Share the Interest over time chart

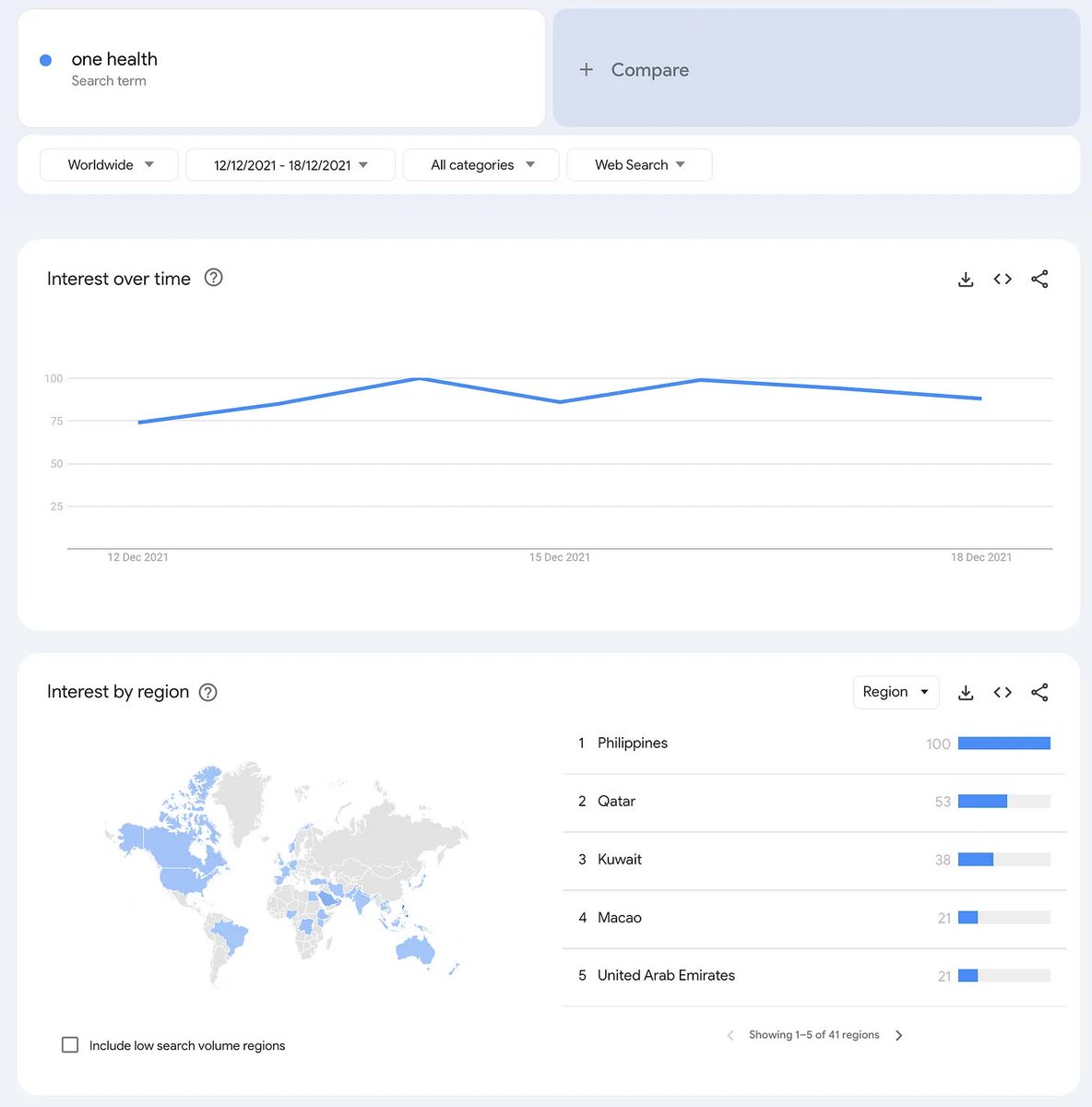(1039, 280)
